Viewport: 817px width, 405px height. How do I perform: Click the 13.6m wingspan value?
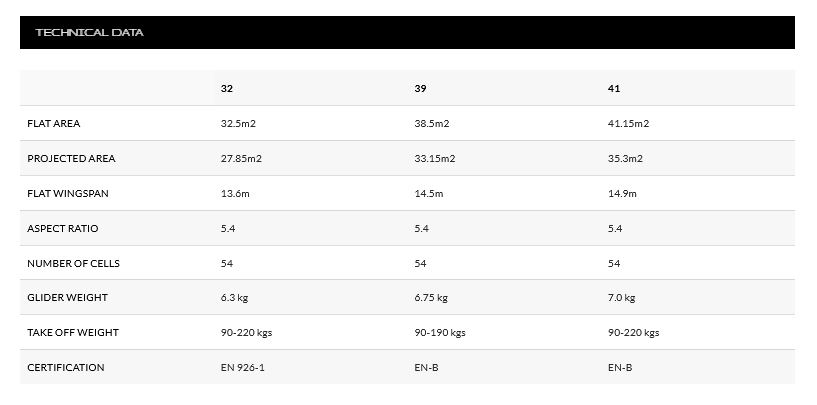pyautogui.click(x=235, y=193)
